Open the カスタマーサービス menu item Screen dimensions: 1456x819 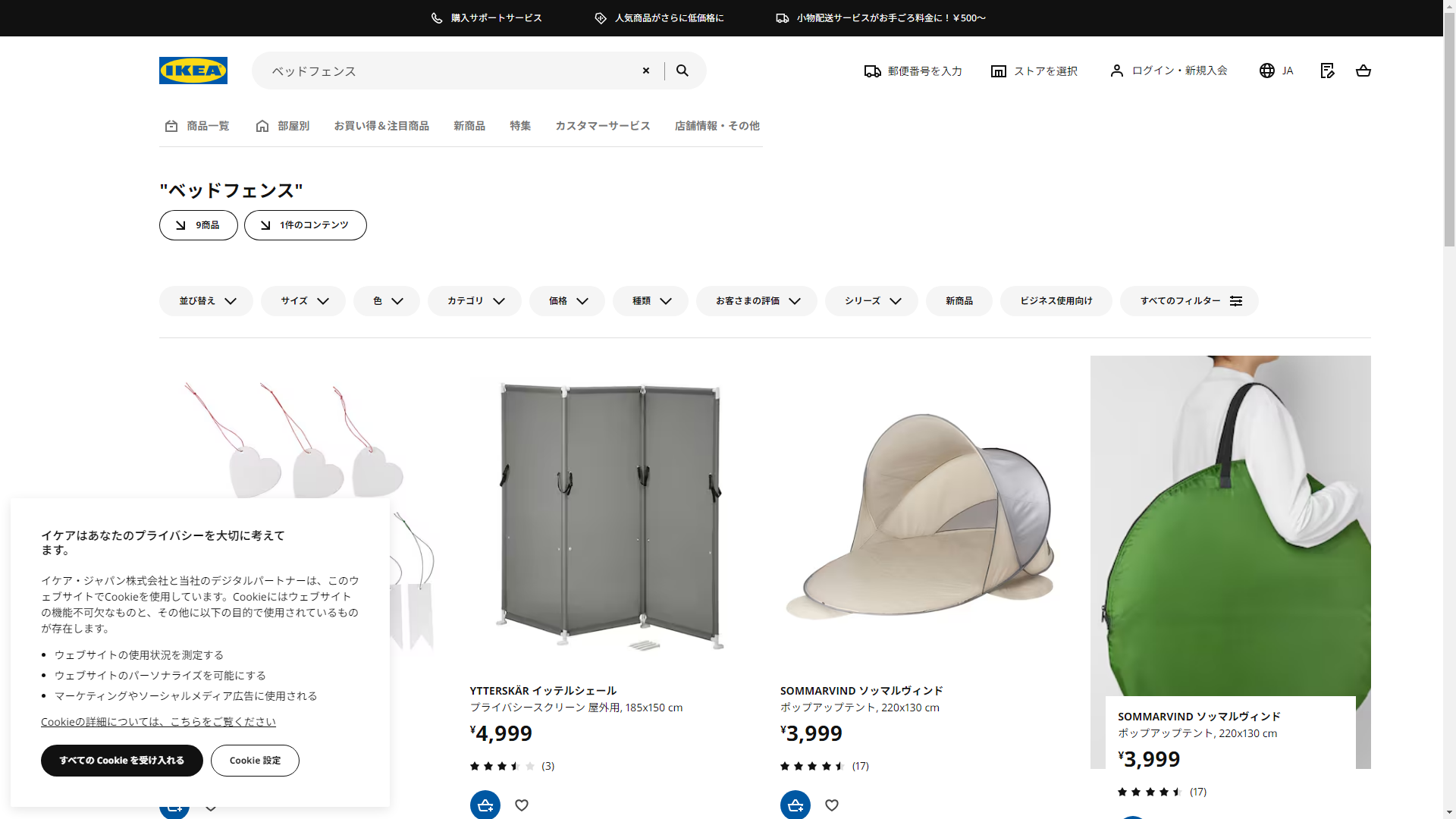(602, 126)
